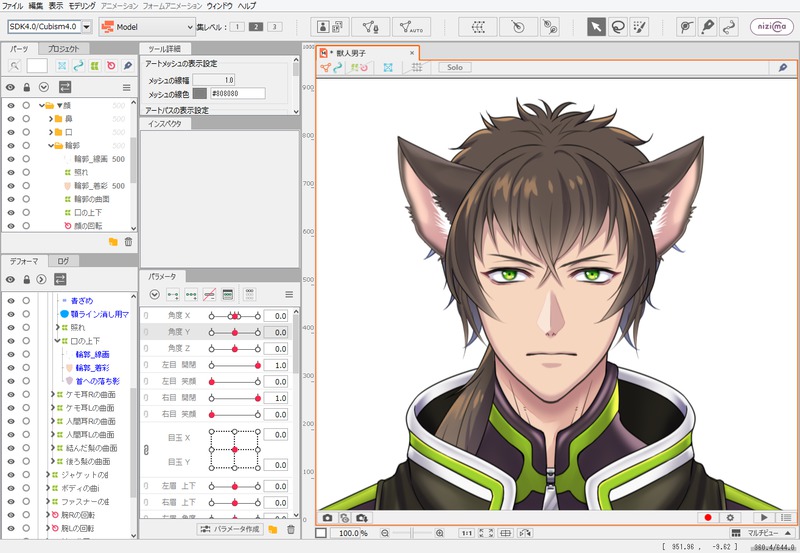Select the glue tool icon

point(686,27)
